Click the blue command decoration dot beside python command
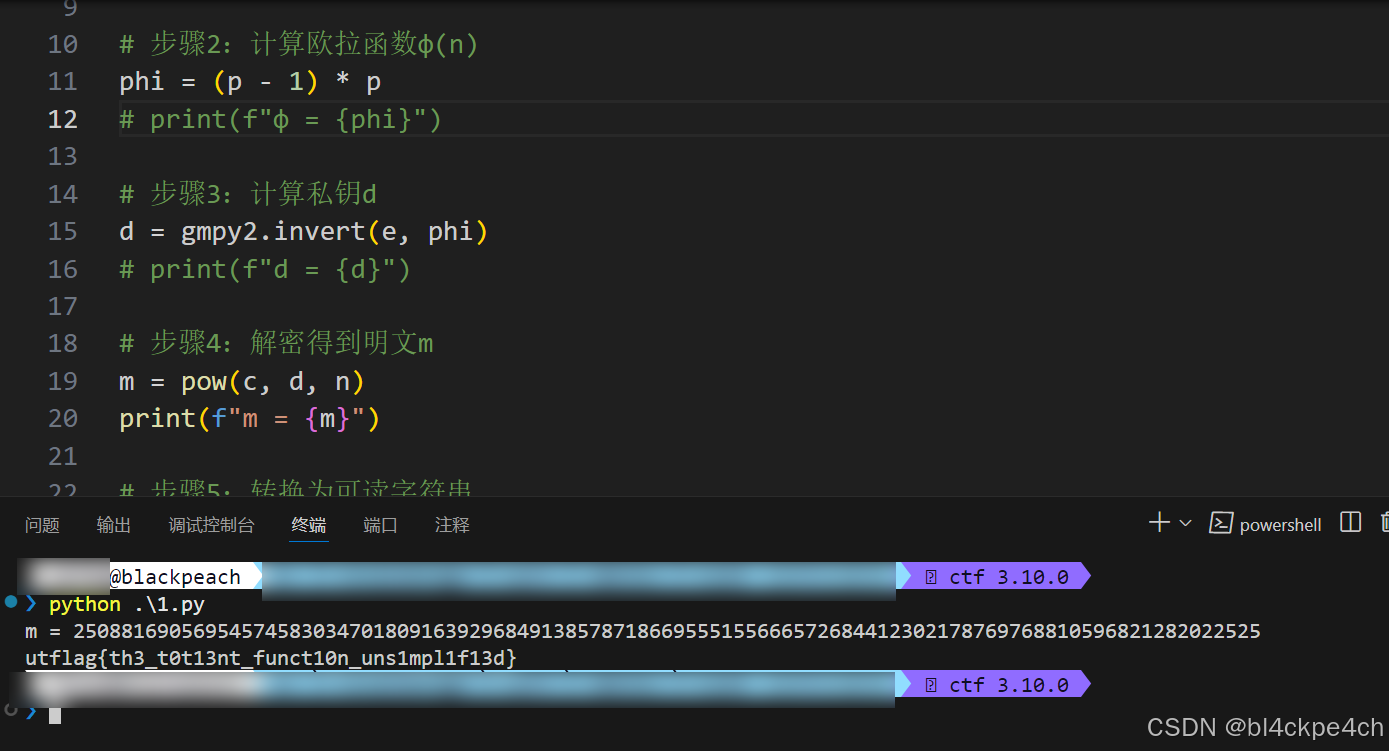This screenshot has width=1389, height=751. coord(10,603)
